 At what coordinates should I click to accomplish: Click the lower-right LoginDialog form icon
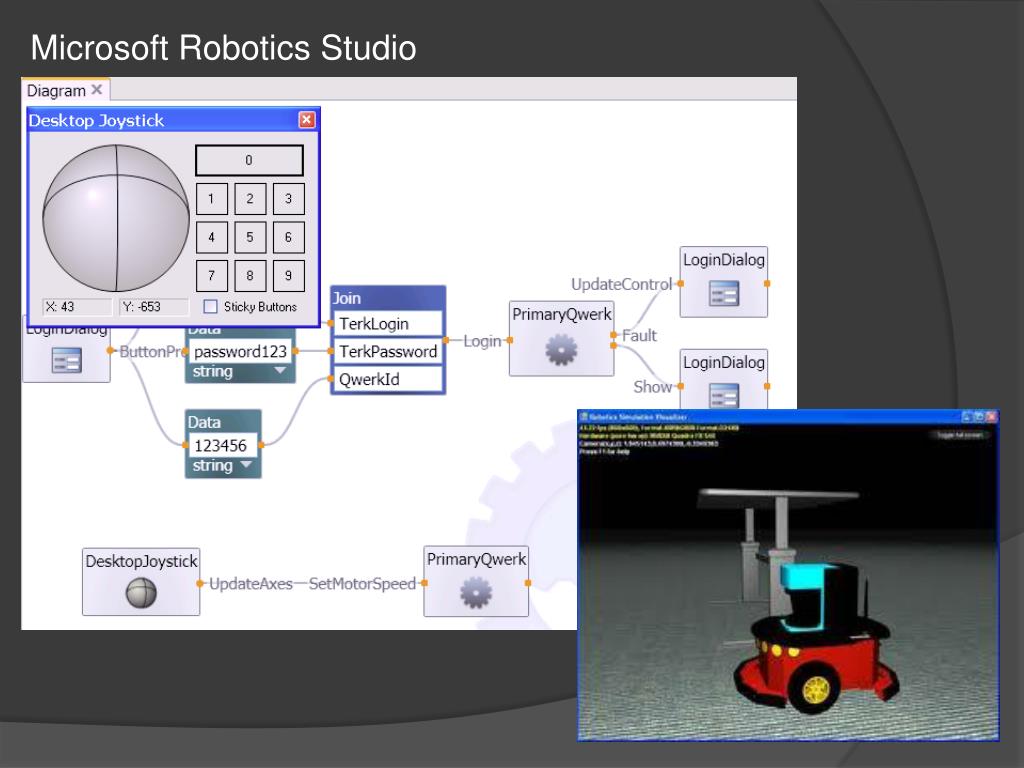pyautogui.click(x=724, y=395)
